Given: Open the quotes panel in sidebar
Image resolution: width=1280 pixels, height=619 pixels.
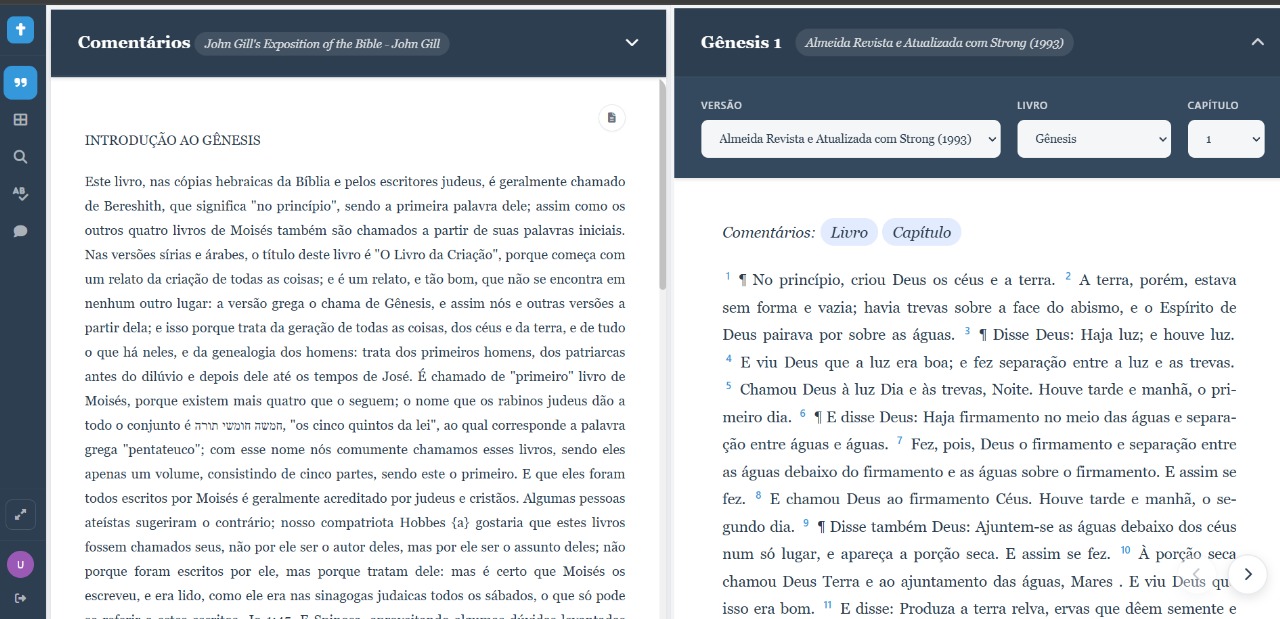Looking at the screenshot, I should tap(20, 83).
